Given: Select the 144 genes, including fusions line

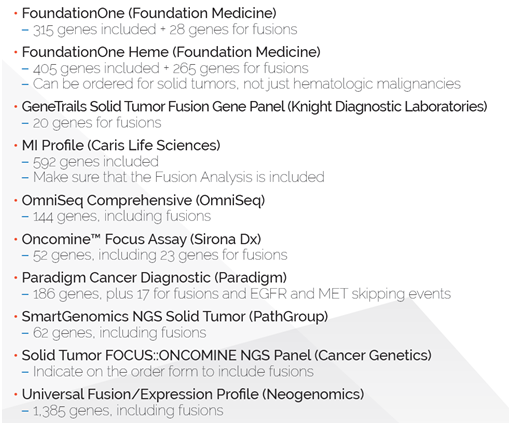Looking at the screenshot, I should pyautogui.click(x=122, y=217).
